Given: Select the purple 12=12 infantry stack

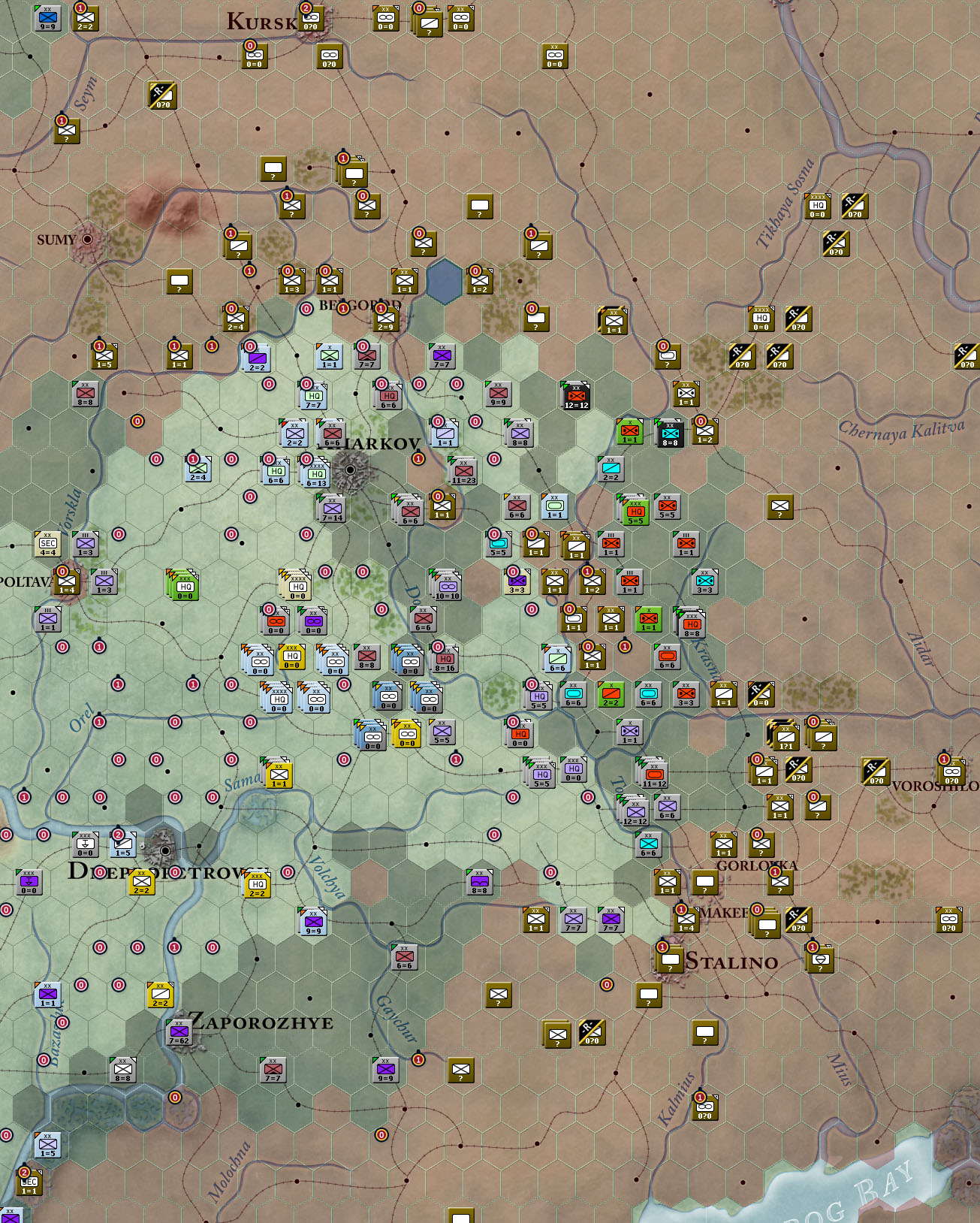Looking at the screenshot, I should [x=635, y=811].
